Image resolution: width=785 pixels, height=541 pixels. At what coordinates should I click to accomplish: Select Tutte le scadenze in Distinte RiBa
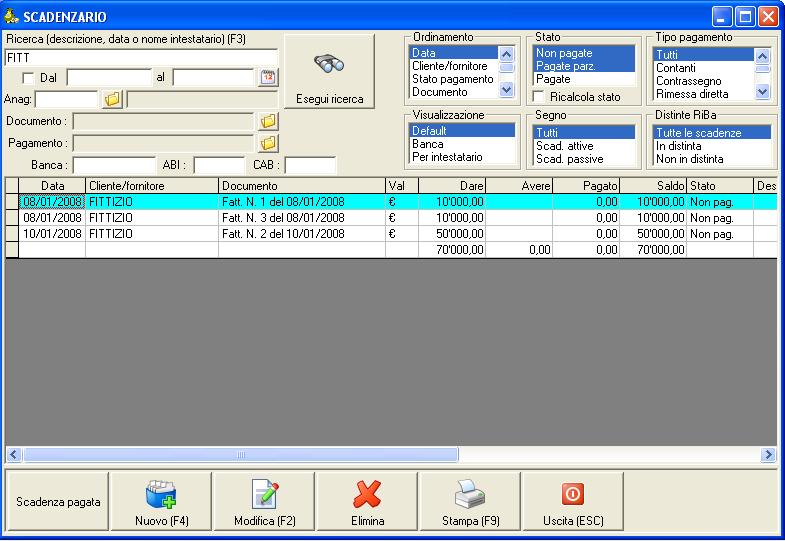coord(712,133)
